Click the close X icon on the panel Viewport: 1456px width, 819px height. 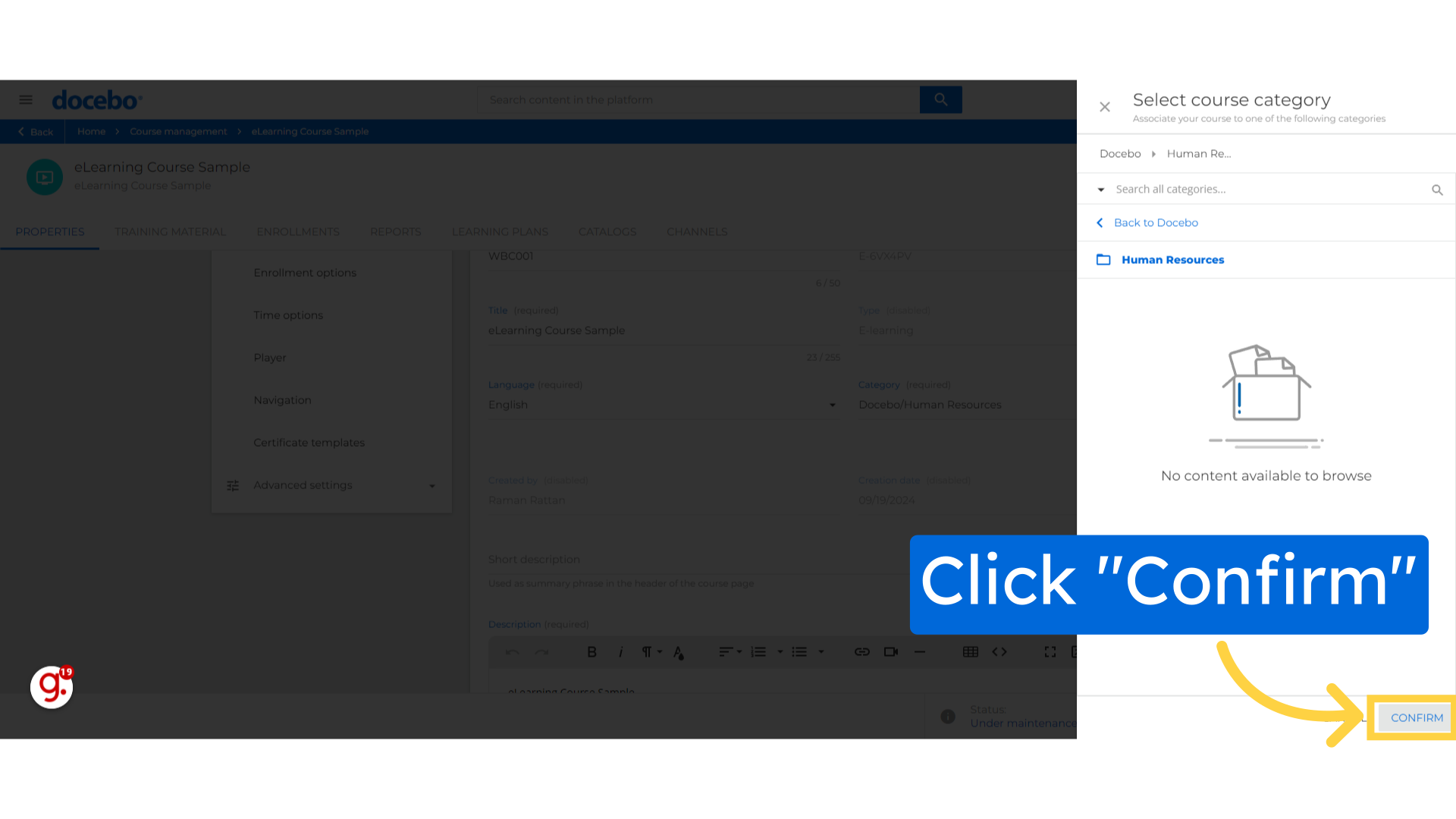1105,106
